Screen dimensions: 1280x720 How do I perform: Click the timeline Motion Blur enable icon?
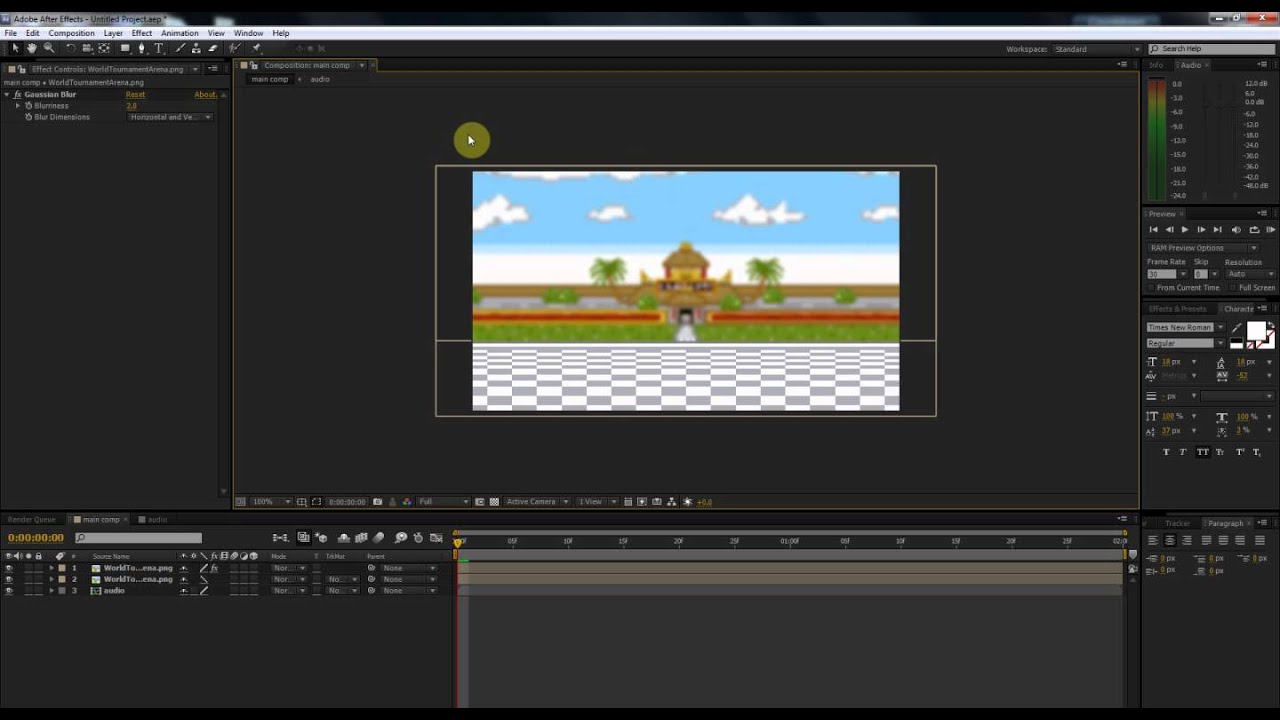click(378, 538)
